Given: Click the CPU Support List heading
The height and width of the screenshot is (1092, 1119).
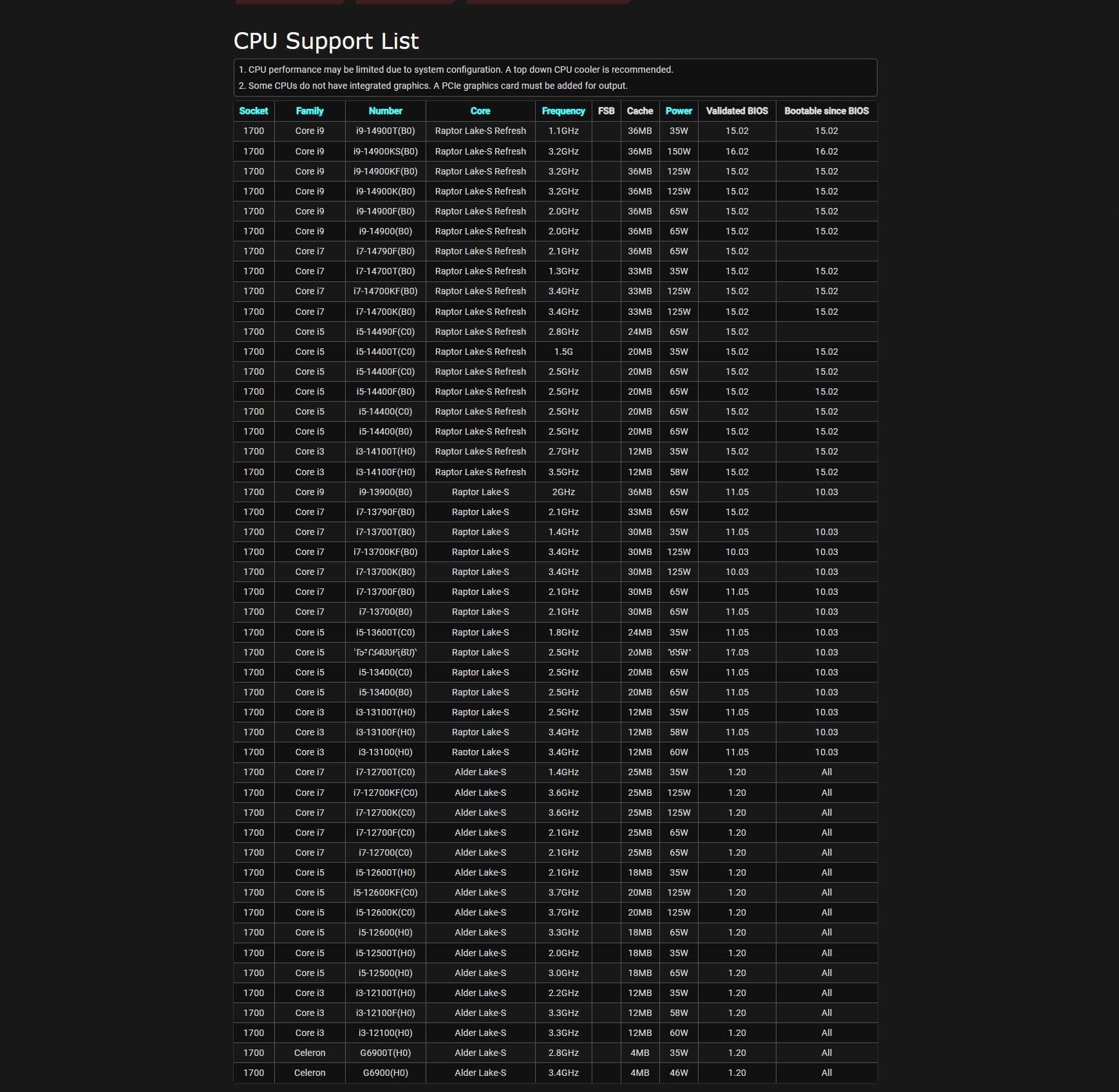Looking at the screenshot, I should 326,41.
